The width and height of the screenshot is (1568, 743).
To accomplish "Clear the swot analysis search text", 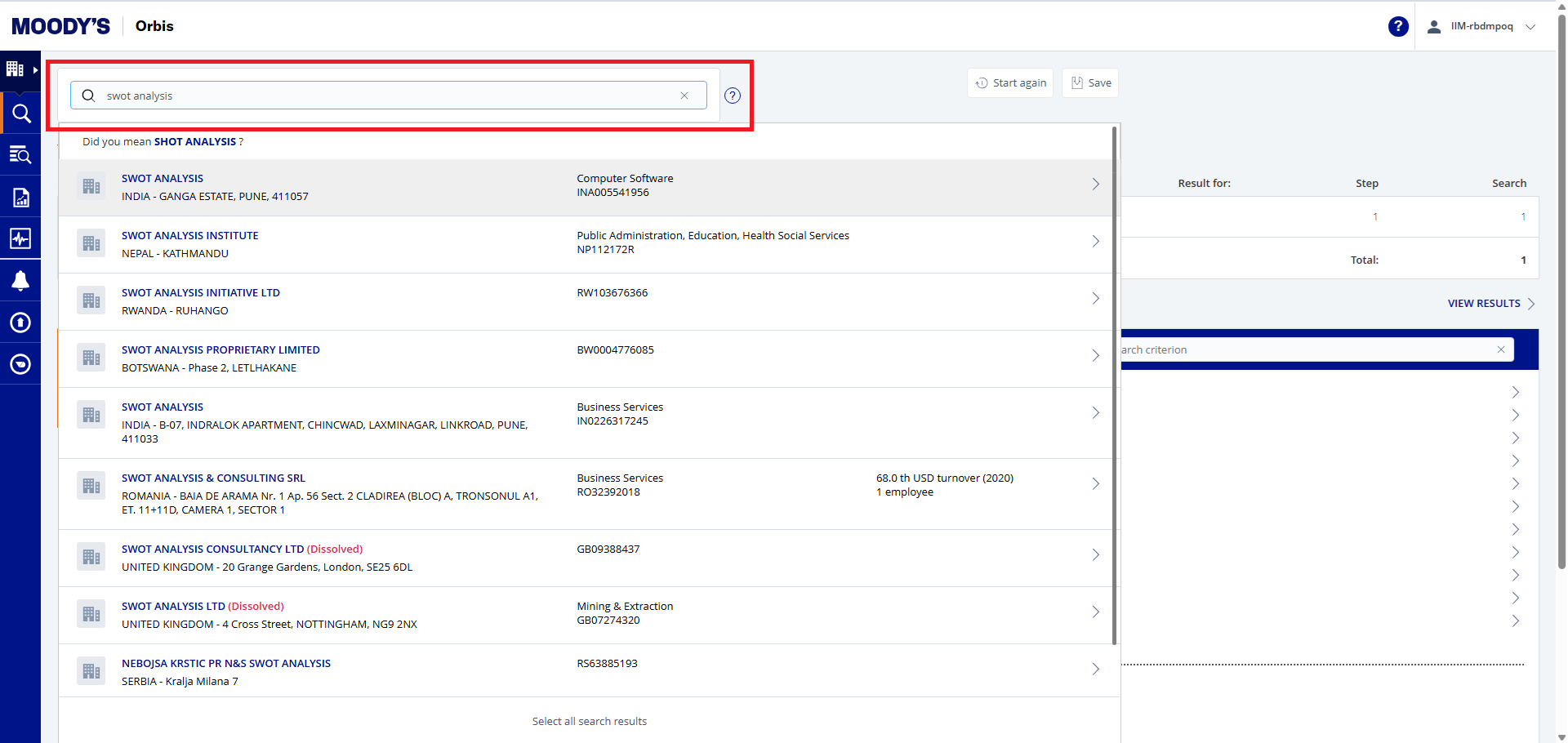I will (684, 96).
